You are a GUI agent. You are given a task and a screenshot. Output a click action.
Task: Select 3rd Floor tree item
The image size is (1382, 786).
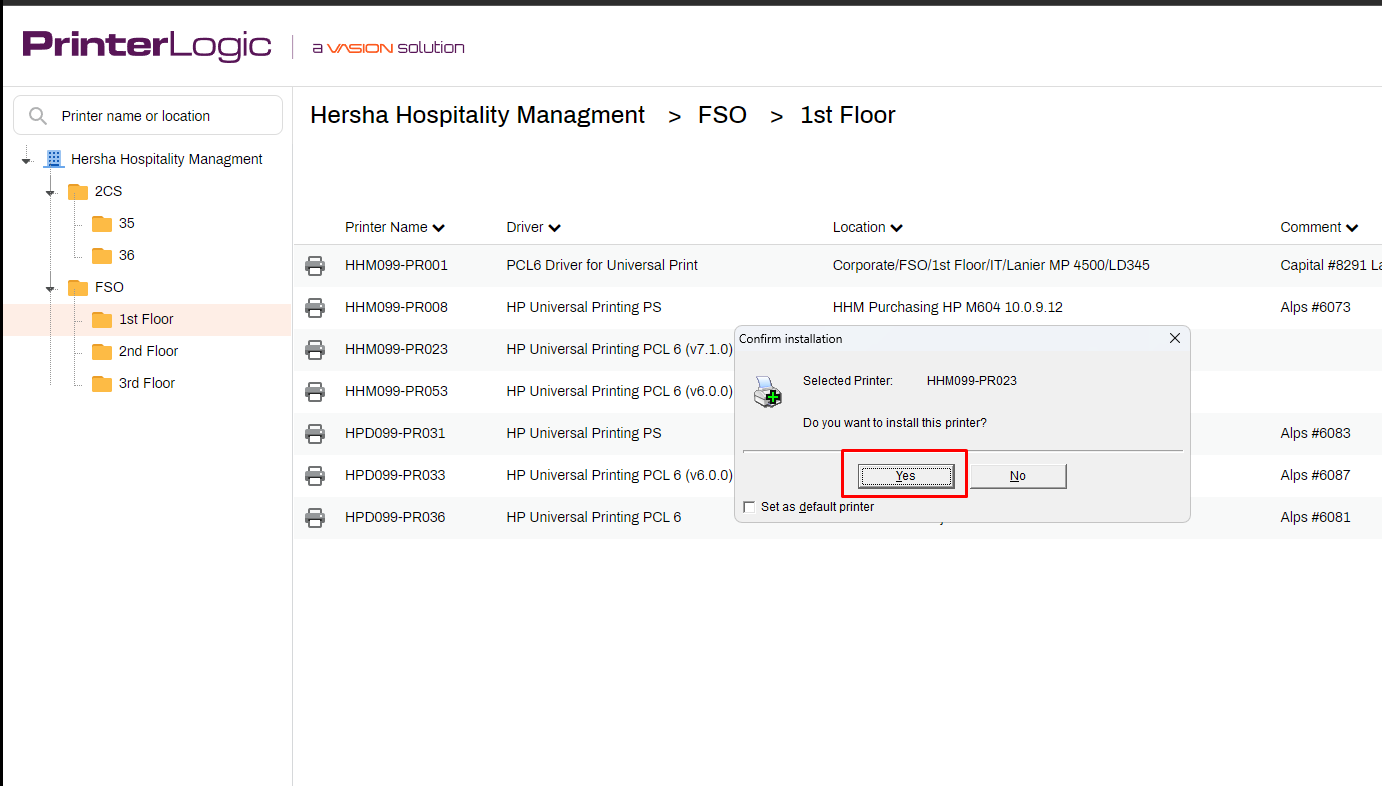click(147, 383)
